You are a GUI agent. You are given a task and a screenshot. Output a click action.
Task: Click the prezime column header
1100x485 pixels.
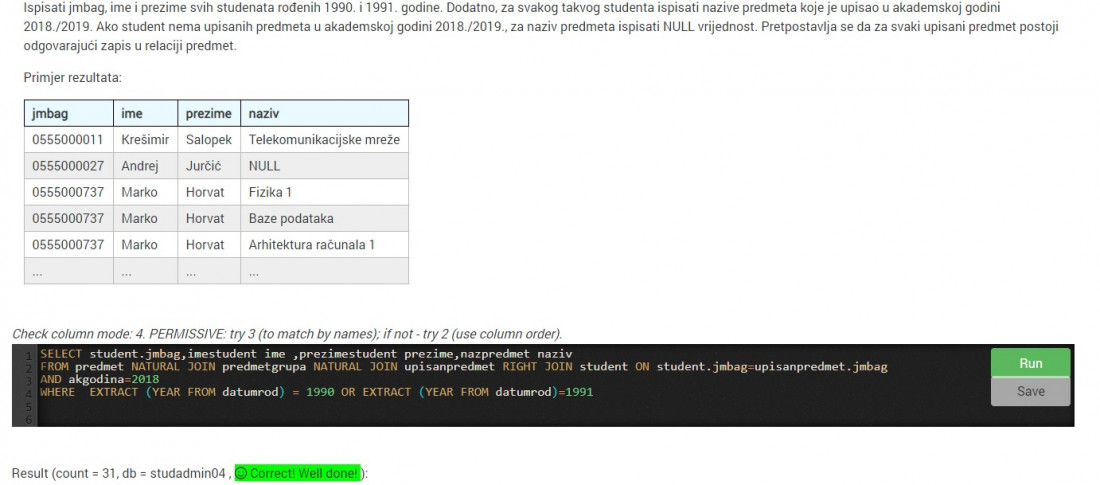[209, 113]
